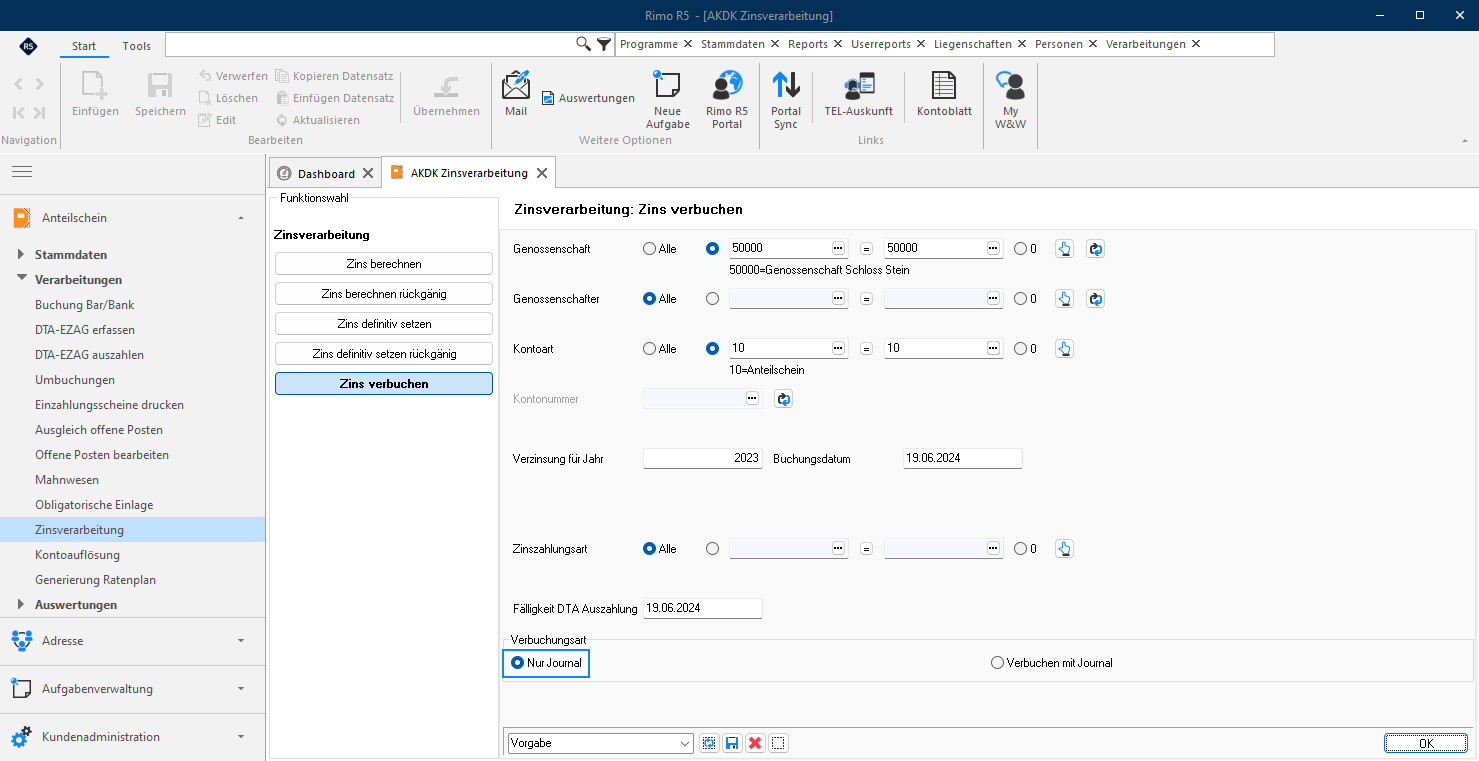Open Mahnwesen in the Verarbeitungen list
Image resolution: width=1479 pixels, height=761 pixels.
point(67,480)
